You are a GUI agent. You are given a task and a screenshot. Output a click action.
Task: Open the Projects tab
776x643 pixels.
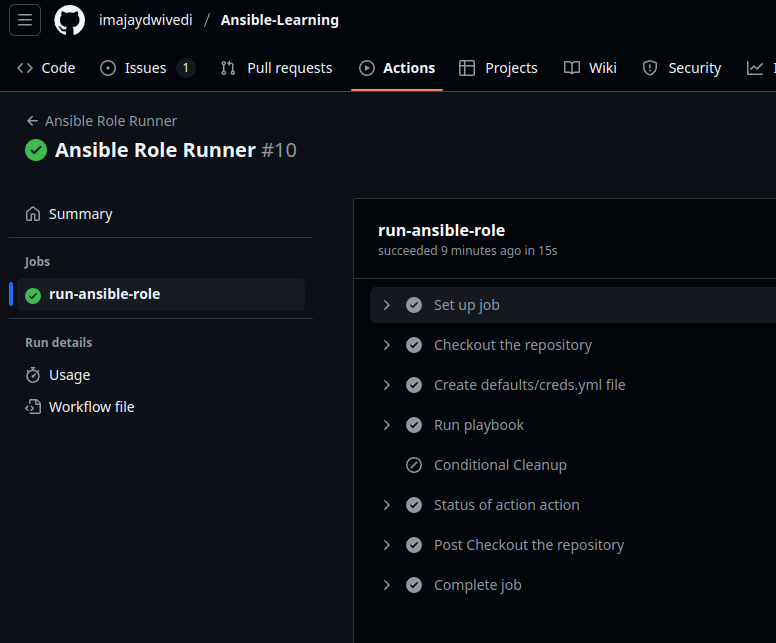[498, 68]
